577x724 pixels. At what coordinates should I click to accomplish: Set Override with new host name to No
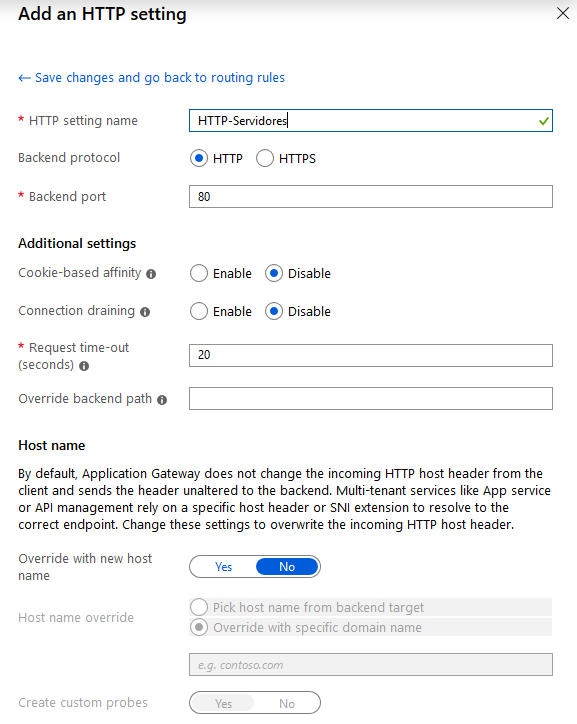(x=287, y=567)
